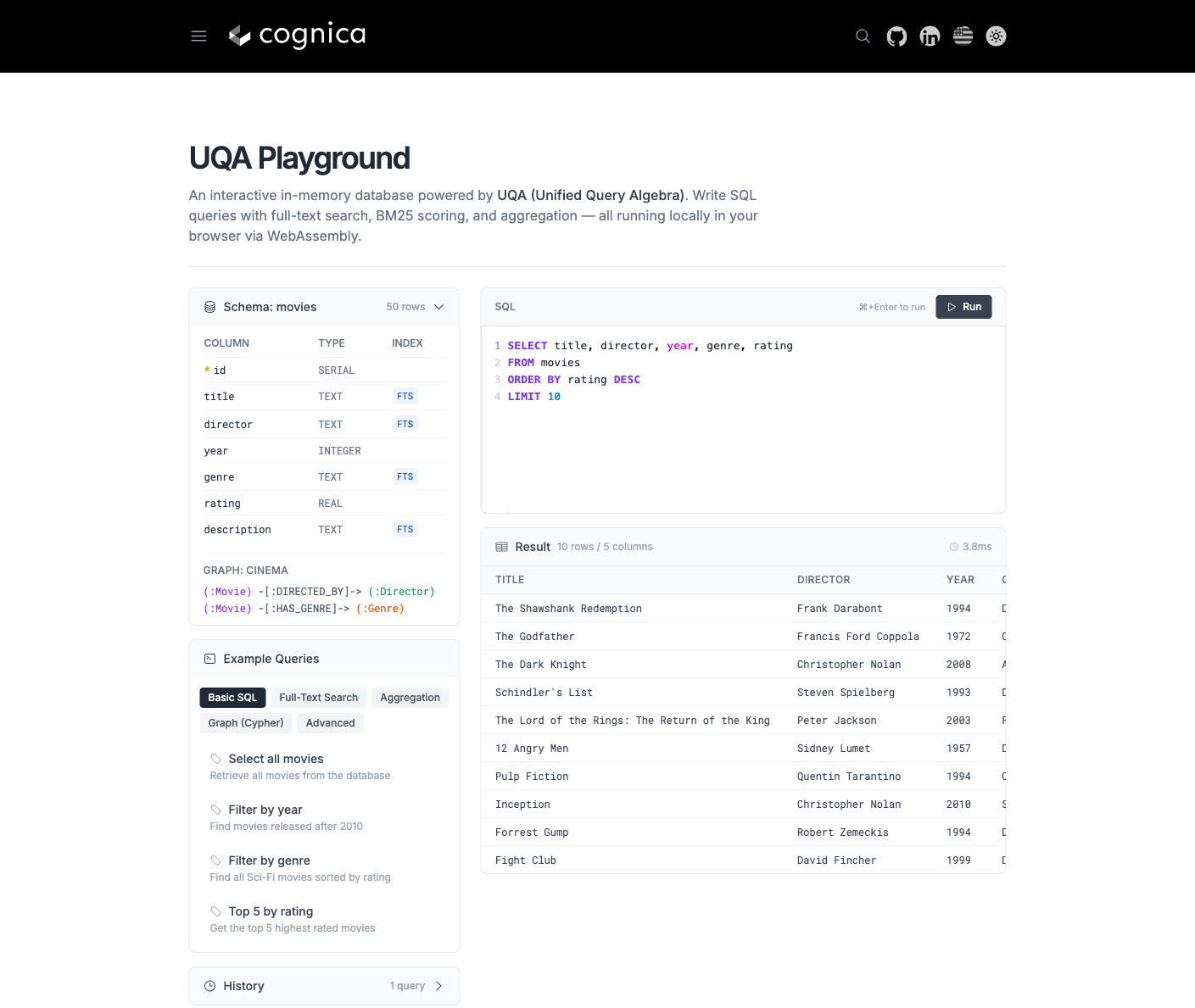Image resolution: width=1195 pixels, height=1008 pixels.
Task: Click the 50 rows dropdown
Action: pos(405,306)
